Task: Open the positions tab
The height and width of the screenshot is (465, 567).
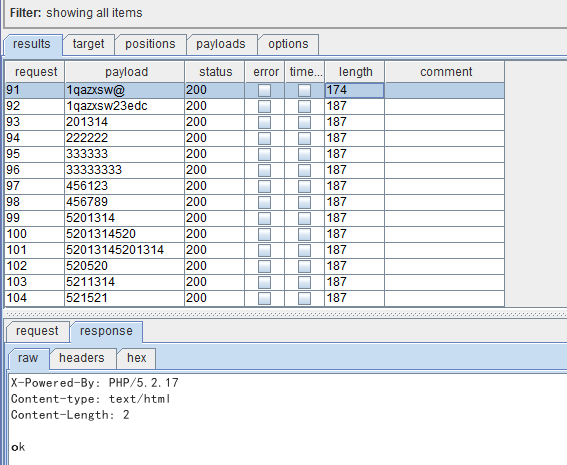Action: pos(150,44)
